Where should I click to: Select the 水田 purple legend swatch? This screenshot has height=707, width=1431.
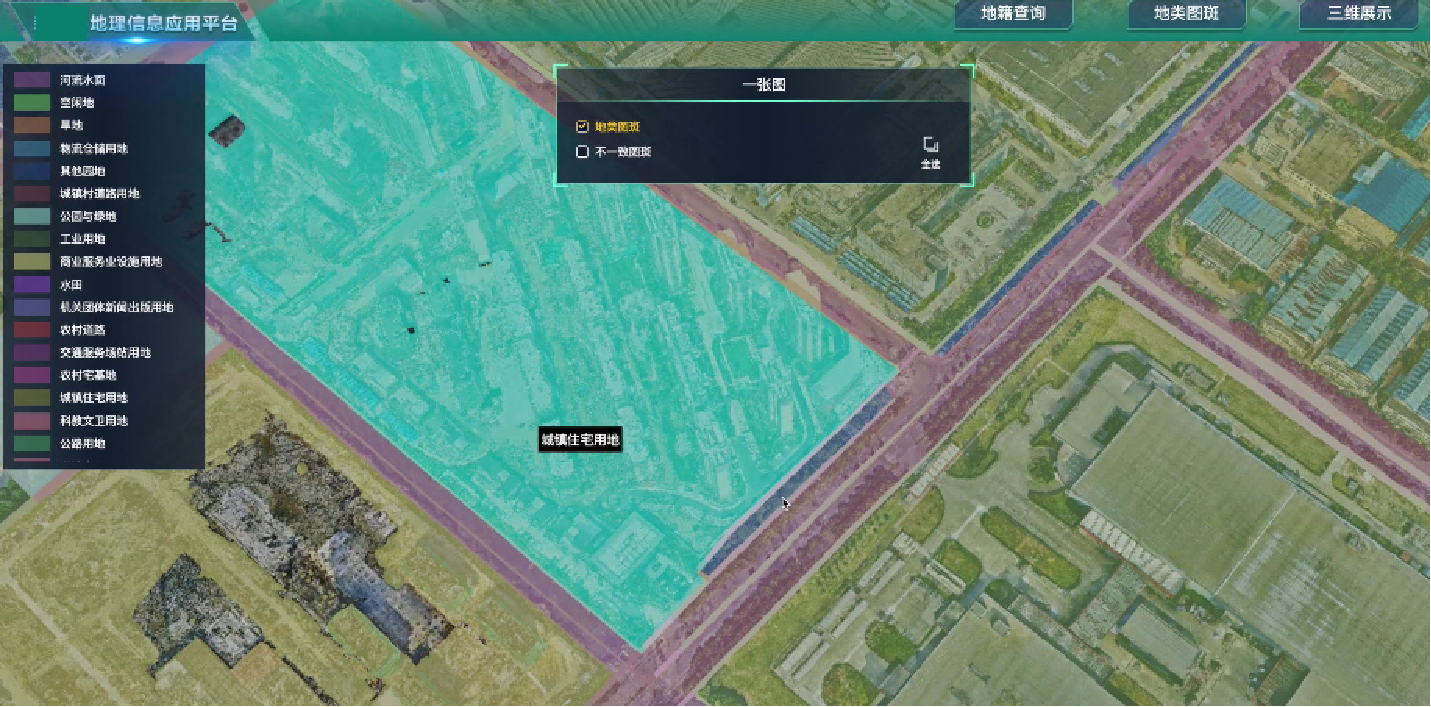32,285
